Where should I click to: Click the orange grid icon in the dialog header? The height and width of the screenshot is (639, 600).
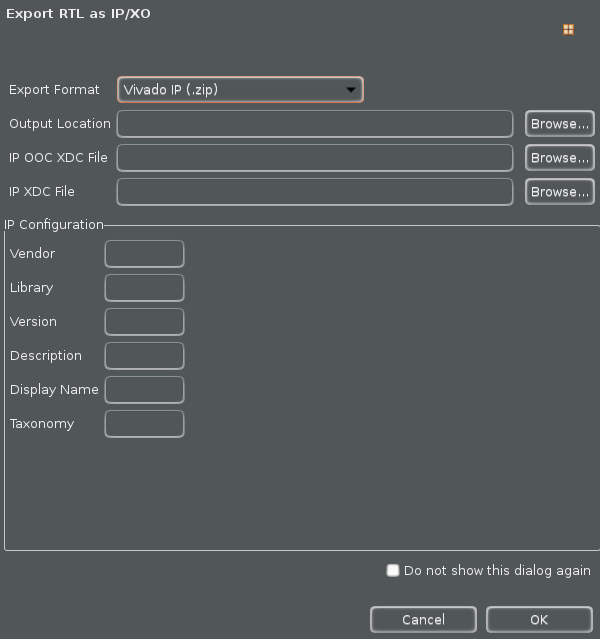coord(568,30)
